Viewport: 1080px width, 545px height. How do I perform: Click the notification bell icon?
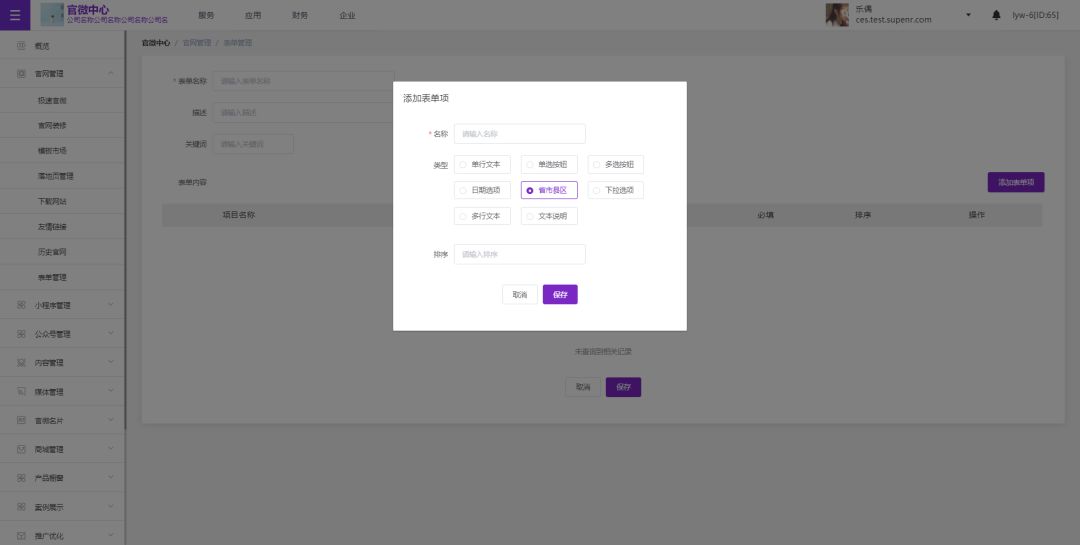click(996, 15)
